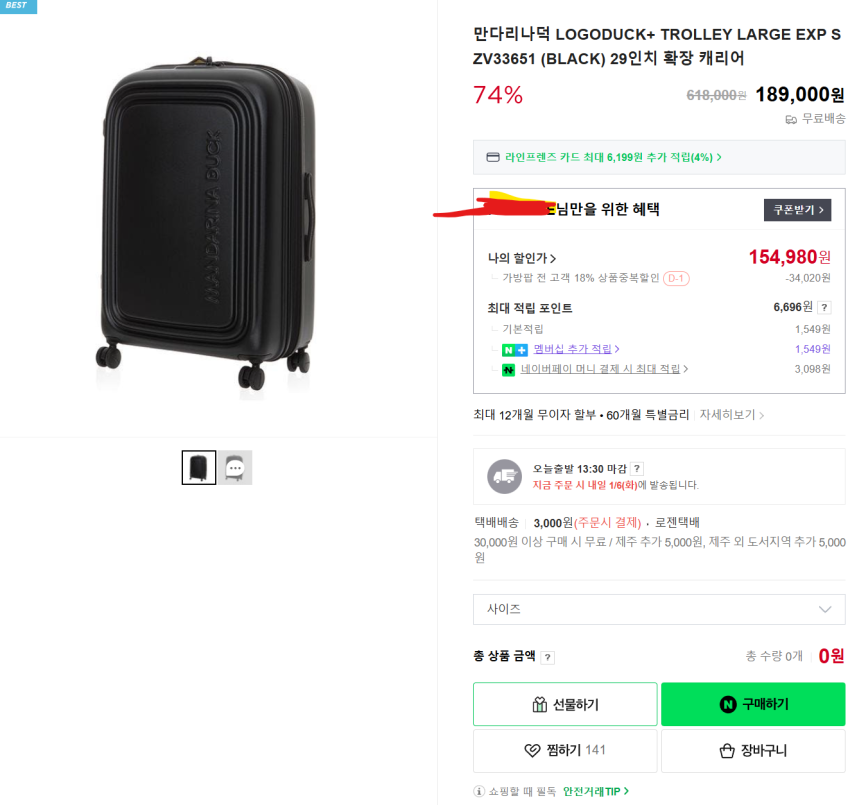
Task: Expand 자세히보기 installment information
Action: 732,414
